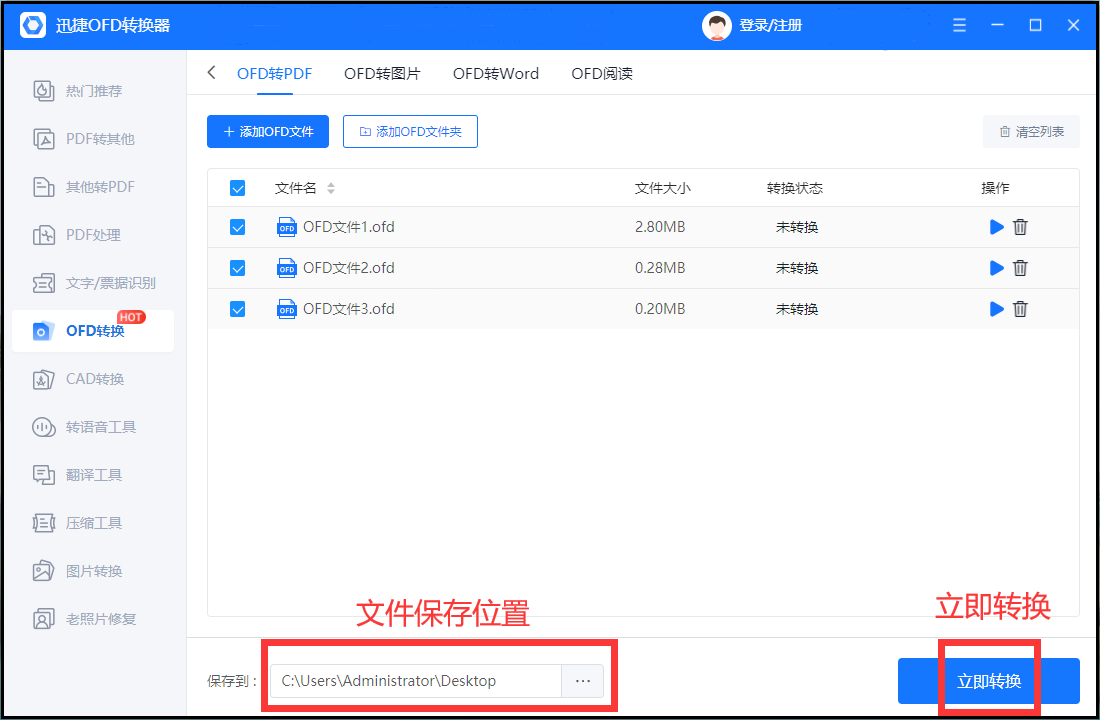The height and width of the screenshot is (720, 1100).
Task: Open PDF转其他 in the sidebar
Action: 93,139
